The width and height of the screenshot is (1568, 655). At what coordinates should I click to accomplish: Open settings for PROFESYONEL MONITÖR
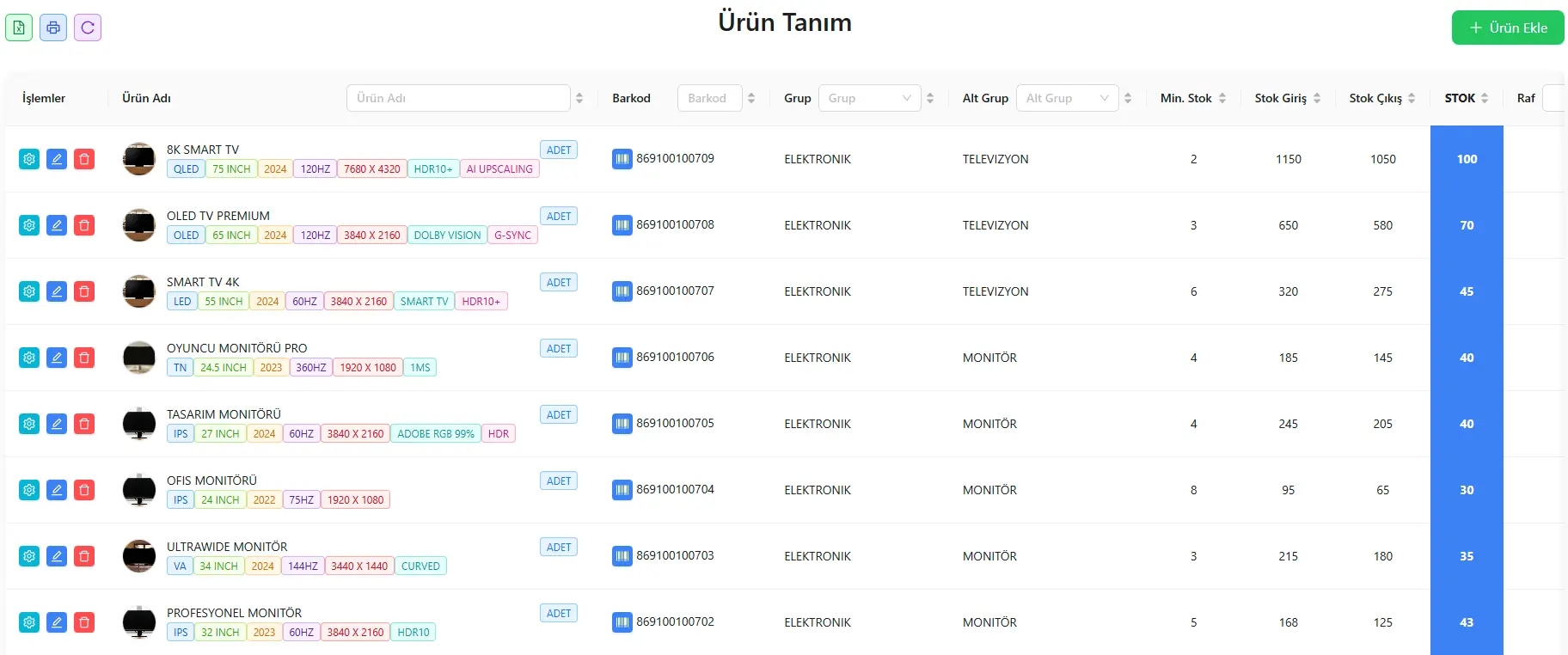pyautogui.click(x=29, y=622)
